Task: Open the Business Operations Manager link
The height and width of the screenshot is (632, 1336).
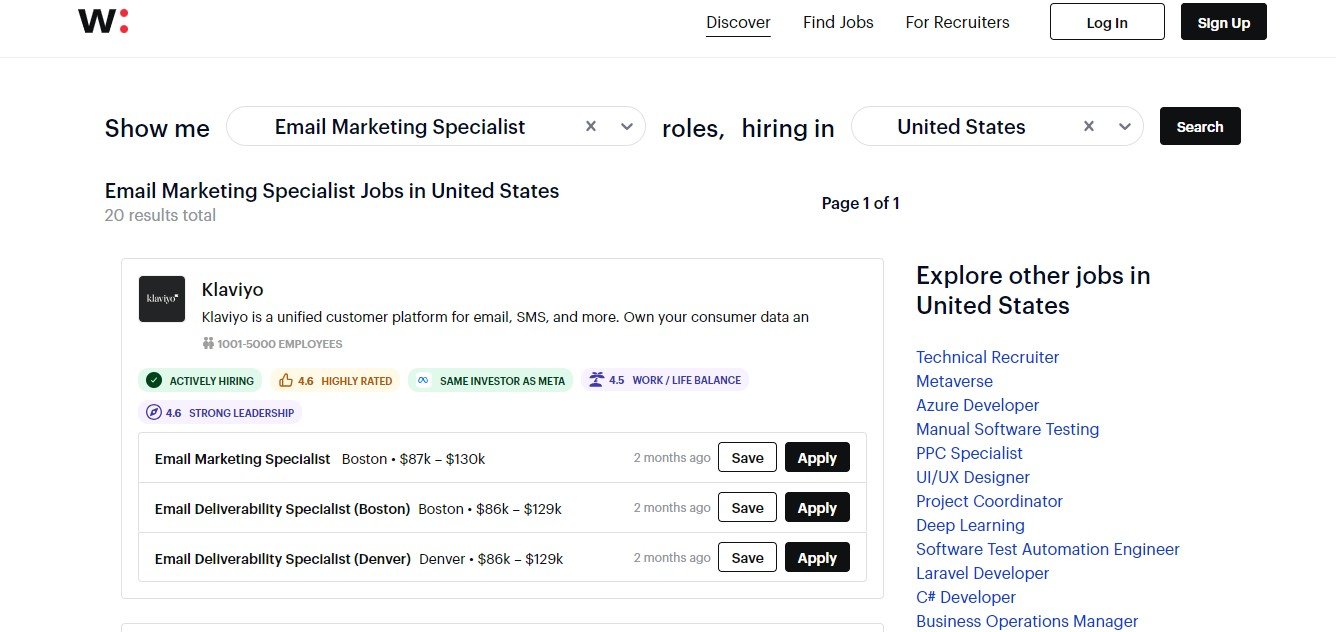Action: point(1027,621)
